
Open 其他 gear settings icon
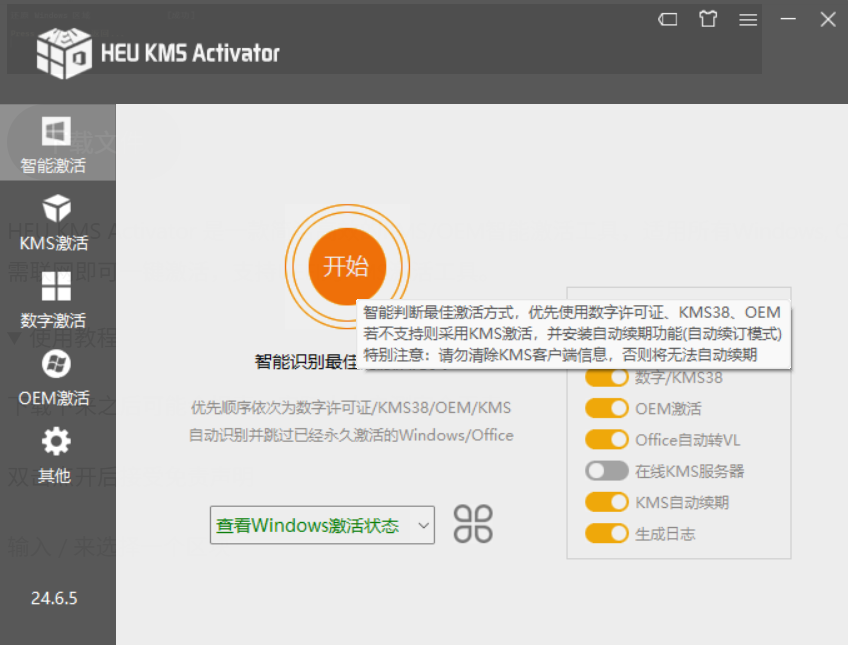point(56,441)
